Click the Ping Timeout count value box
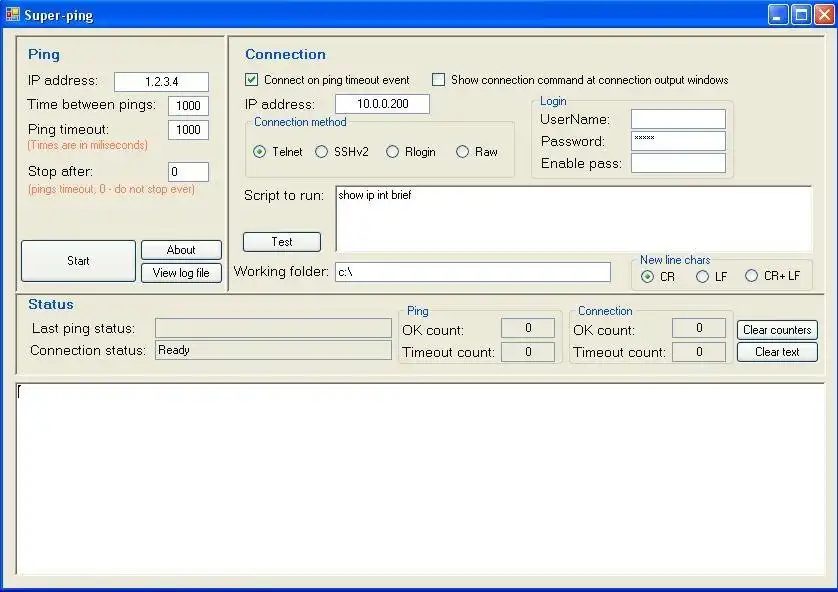This screenshot has height=592, width=838. (x=527, y=352)
